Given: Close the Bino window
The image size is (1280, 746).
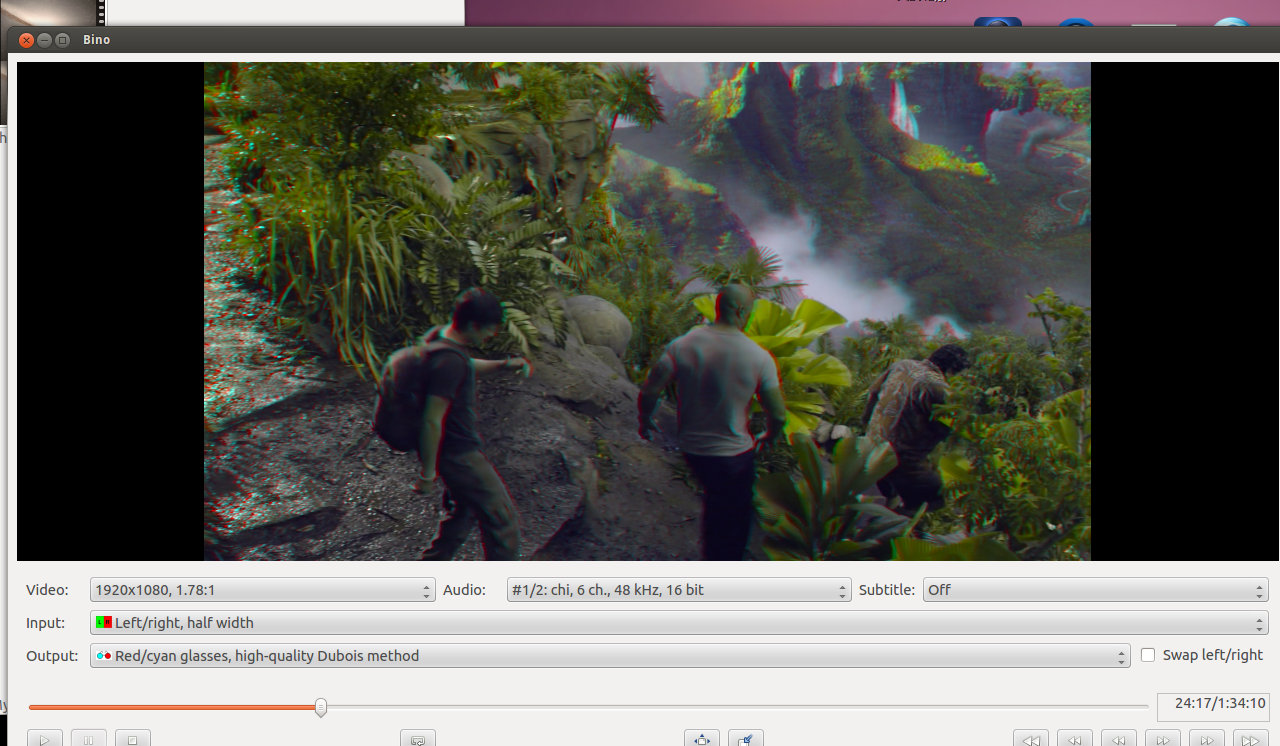Looking at the screenshot, I should click(27, 40).
